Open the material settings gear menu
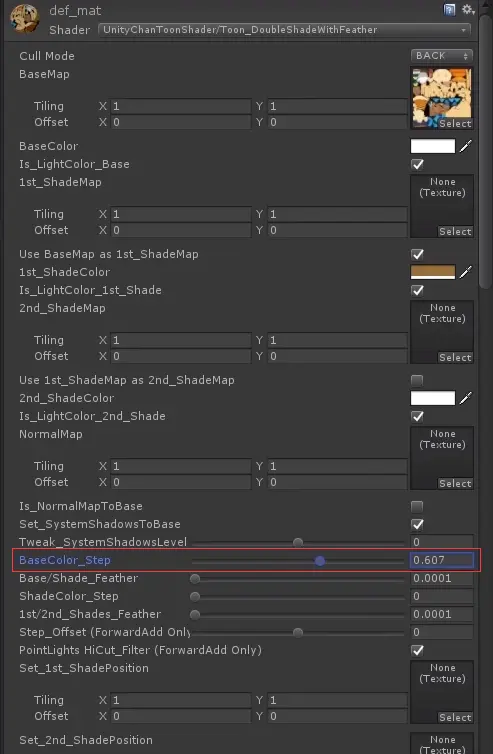Viewport: 493px width, 754px height. tap(468, 10)
